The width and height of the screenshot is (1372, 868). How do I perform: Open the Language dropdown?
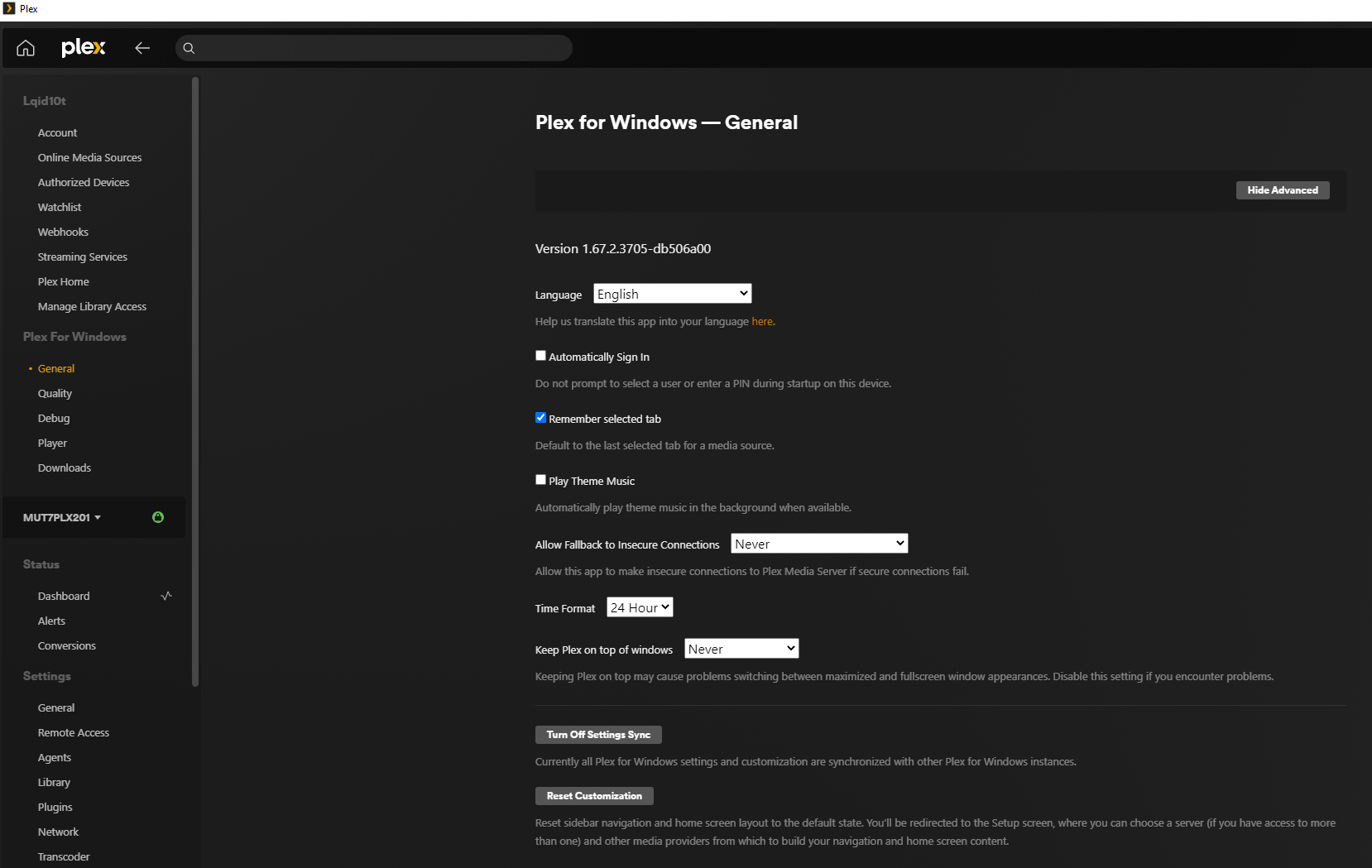coord(672,294)
